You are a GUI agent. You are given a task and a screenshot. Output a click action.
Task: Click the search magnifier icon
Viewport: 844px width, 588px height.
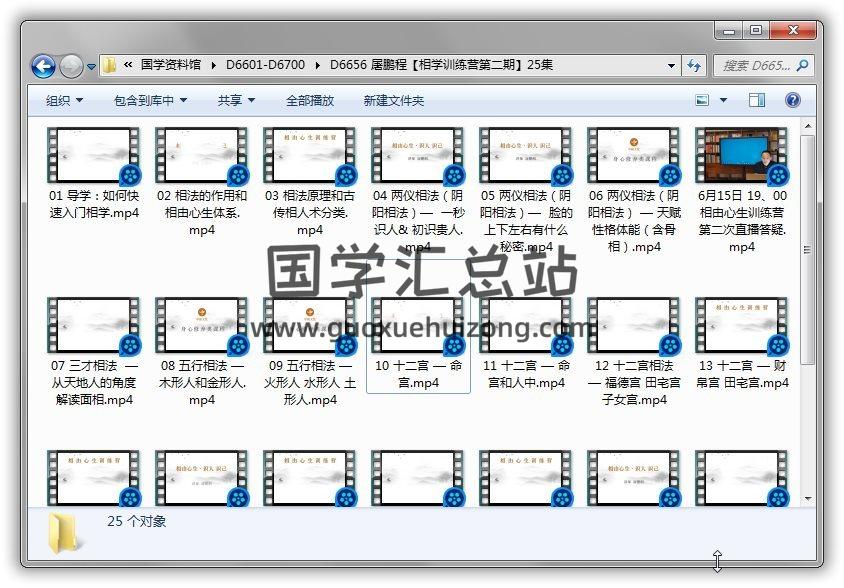pos(801,66)
